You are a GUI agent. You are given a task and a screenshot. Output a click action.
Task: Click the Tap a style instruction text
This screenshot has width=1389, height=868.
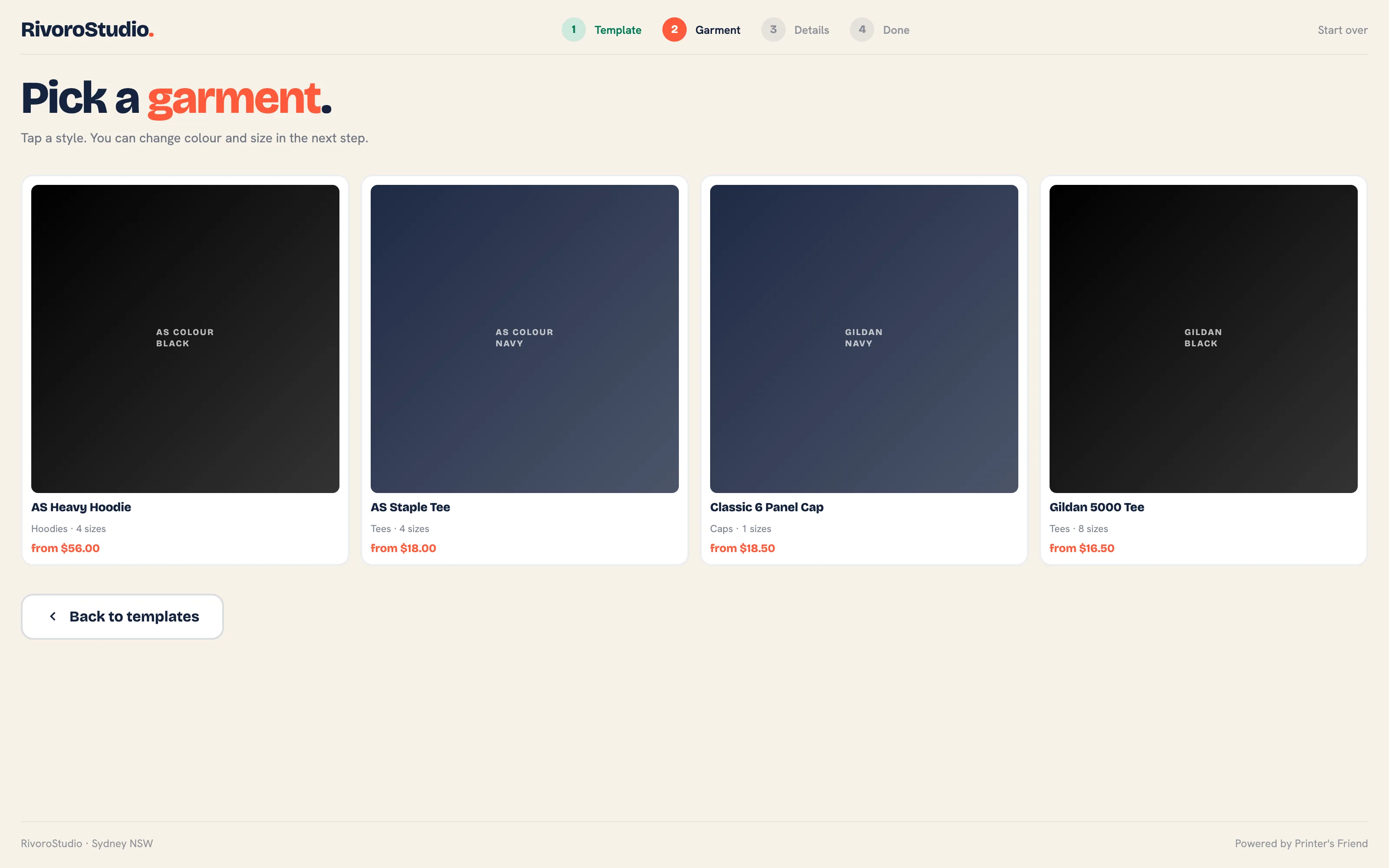(194, 138)
